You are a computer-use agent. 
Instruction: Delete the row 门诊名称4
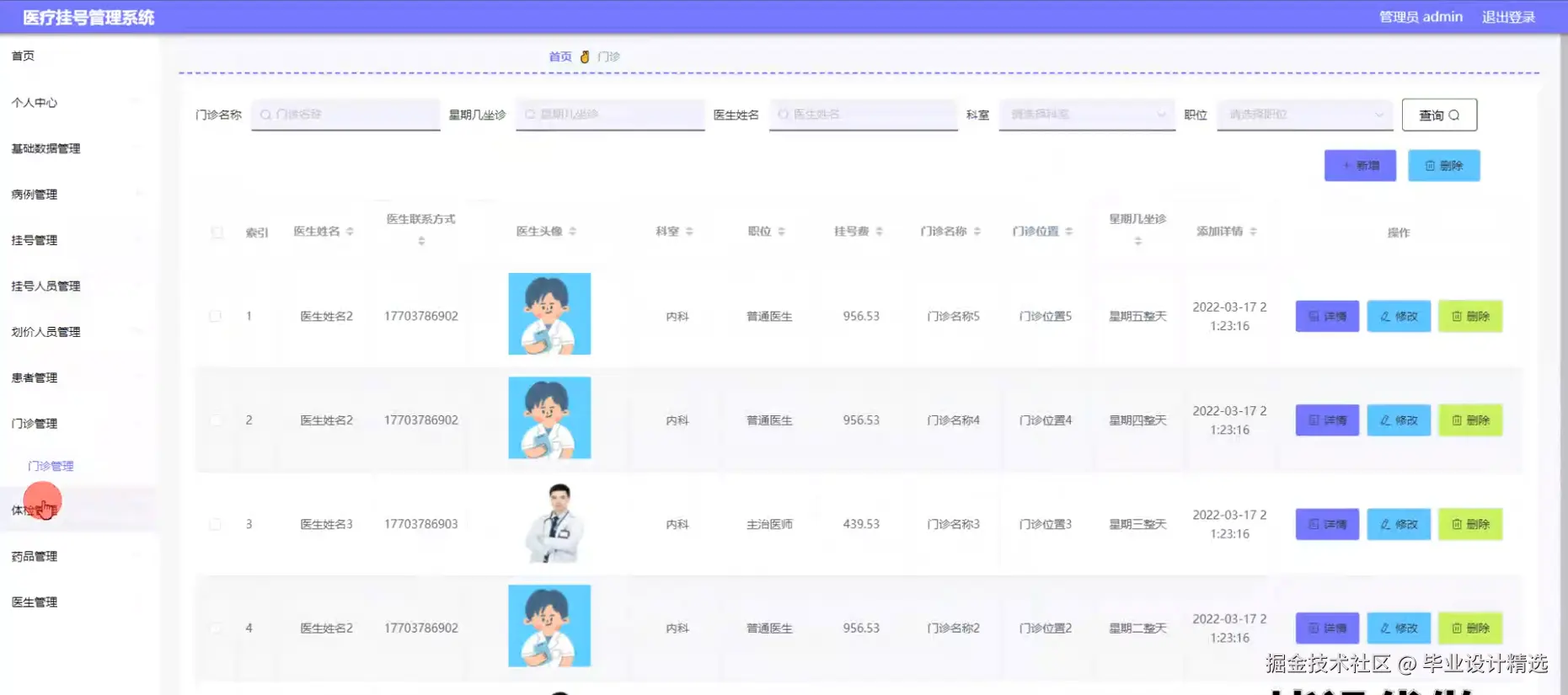tap(1470, 420)
